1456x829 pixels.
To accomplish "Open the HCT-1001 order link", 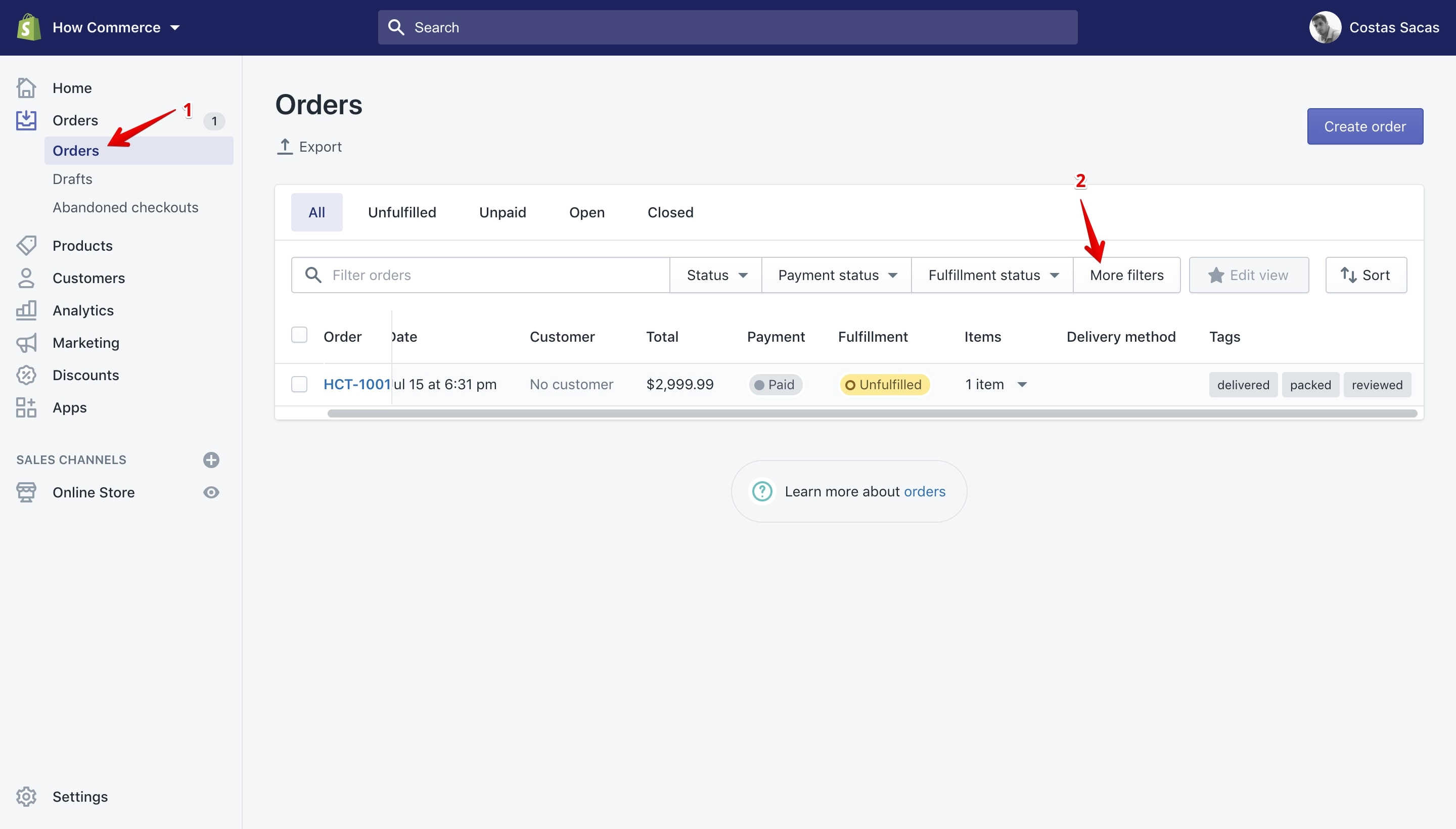I will tap(357, 384).
